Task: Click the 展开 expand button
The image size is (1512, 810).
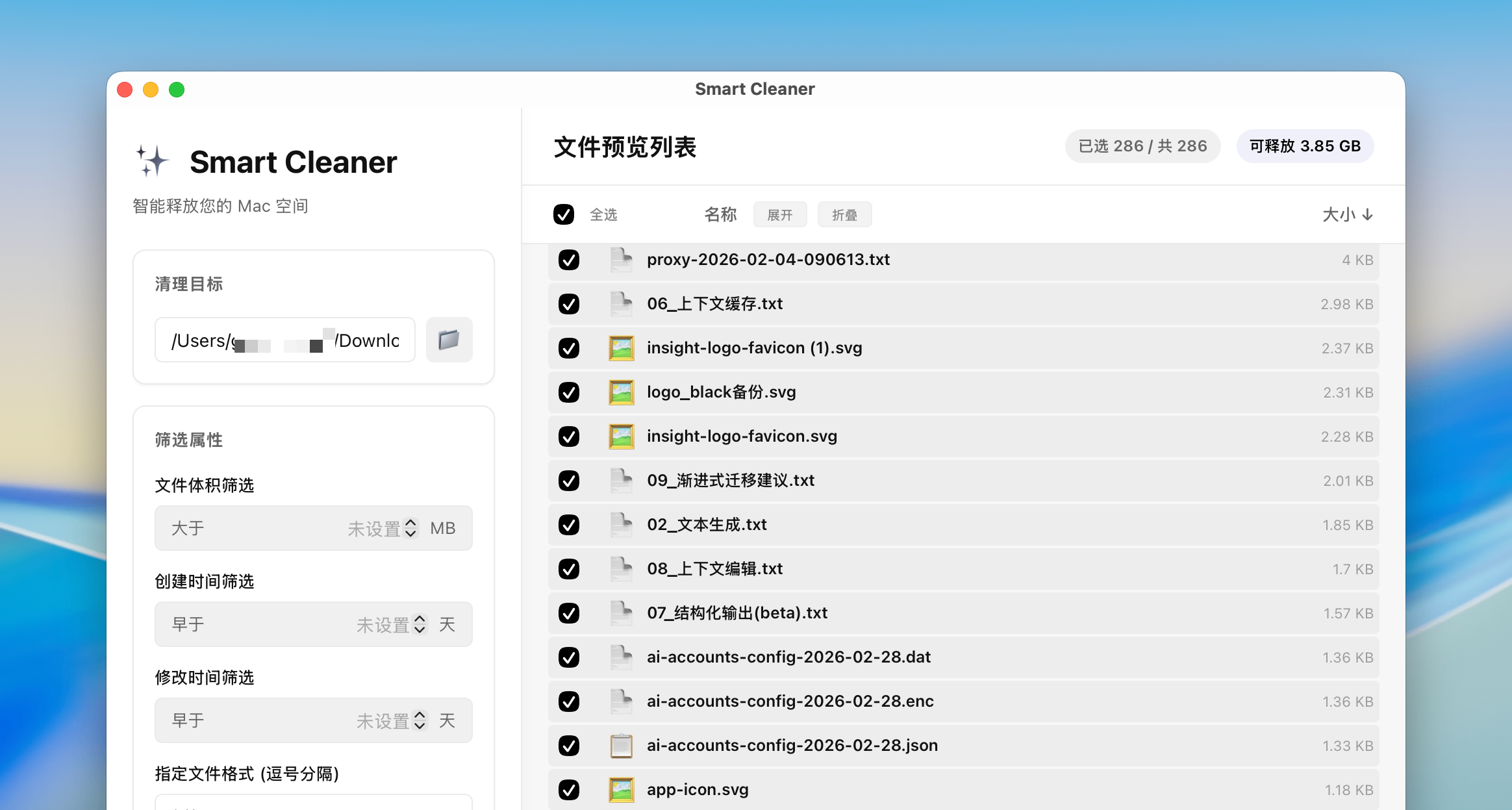Action: (x=780, y=214)
